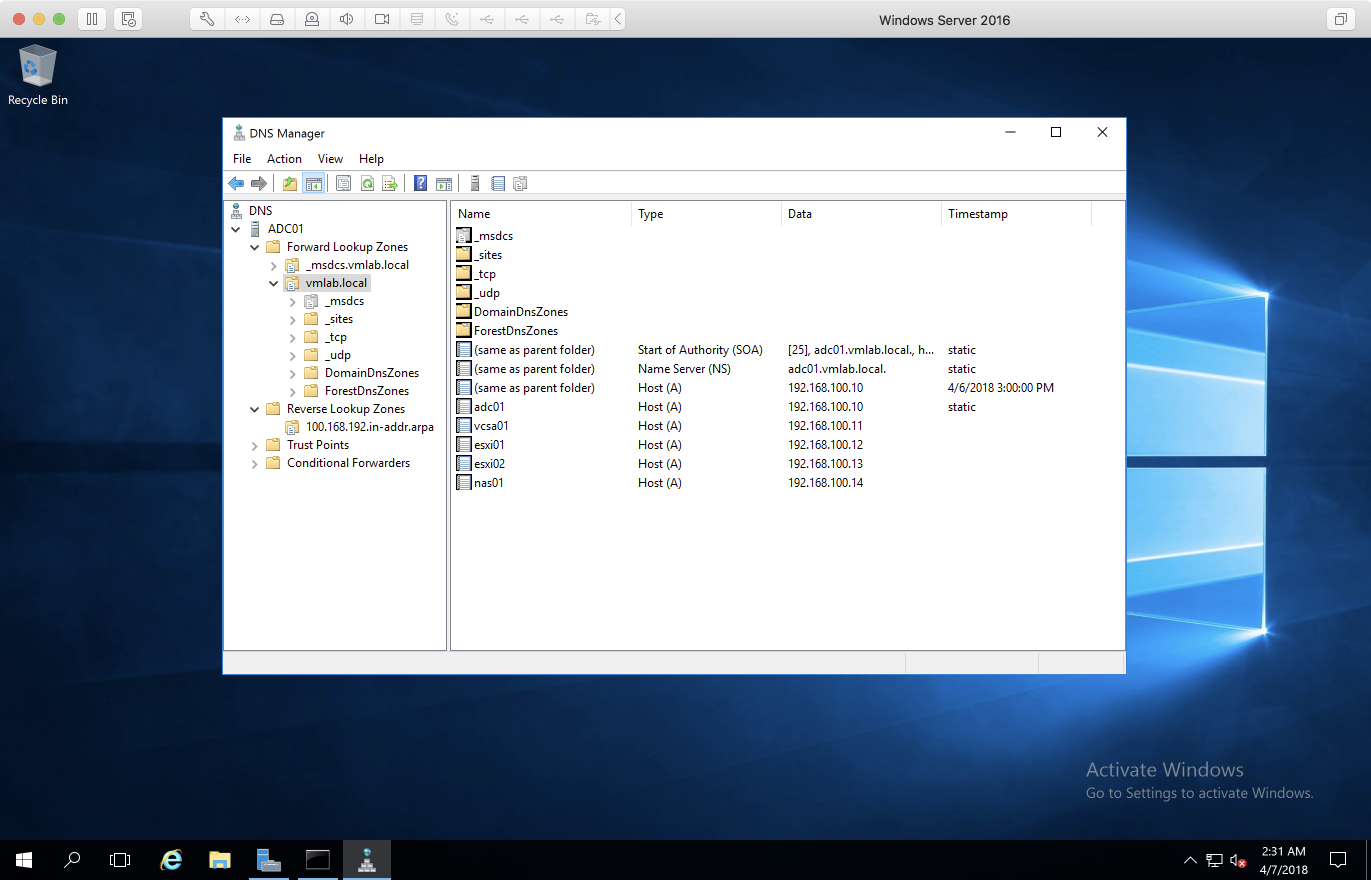Select the 100.168.192.in-addr.arpa reverse zone

point(369,427)
